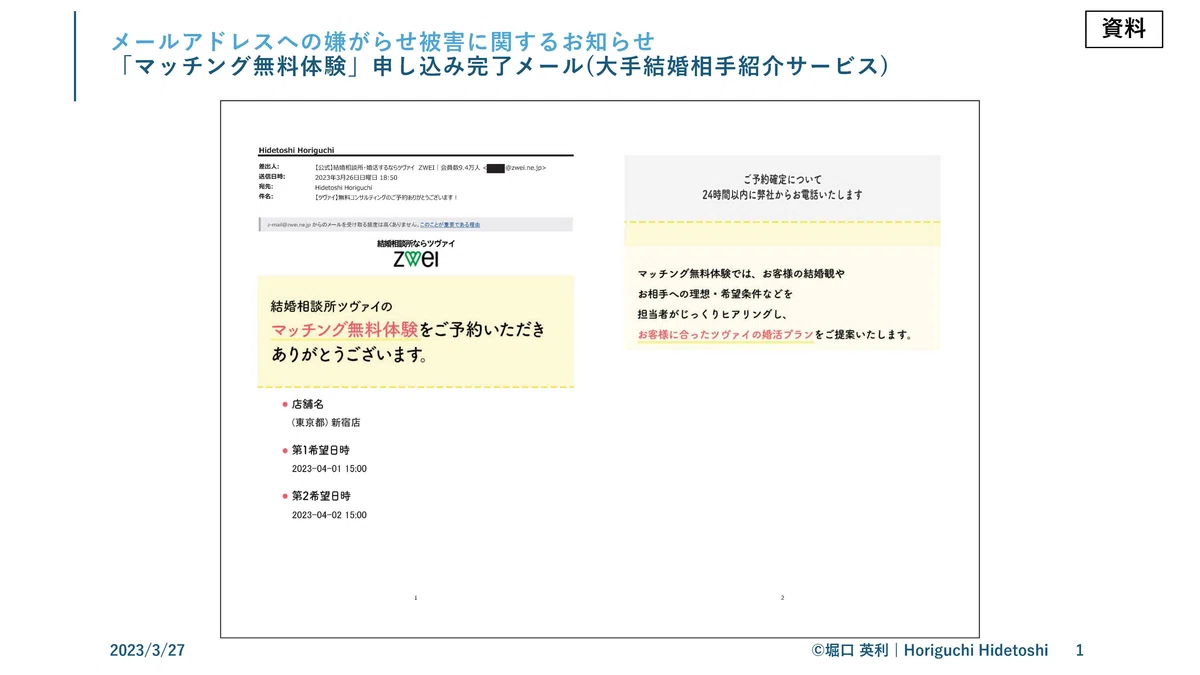Click the copyright ©堀口 英利｜Horiguchi Hidetoshi
1200x675 pixels.
tap(930, 650)
